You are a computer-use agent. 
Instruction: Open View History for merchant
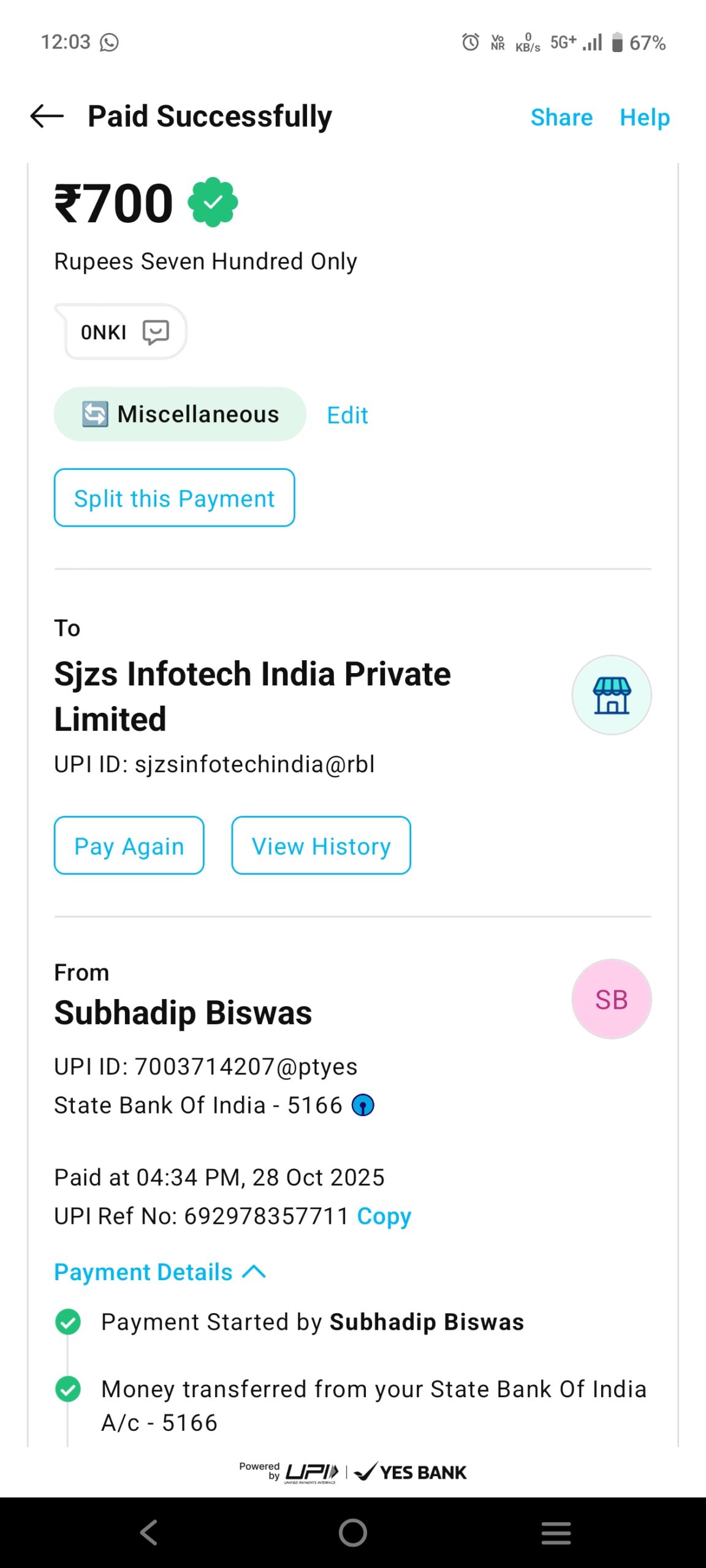tap(321, 846)
